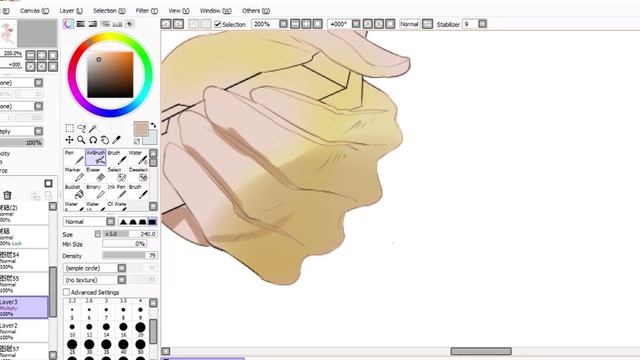Open the zoom 200% dropdown
This screenshot has width=640, height=360.
[x=283, y=24]
